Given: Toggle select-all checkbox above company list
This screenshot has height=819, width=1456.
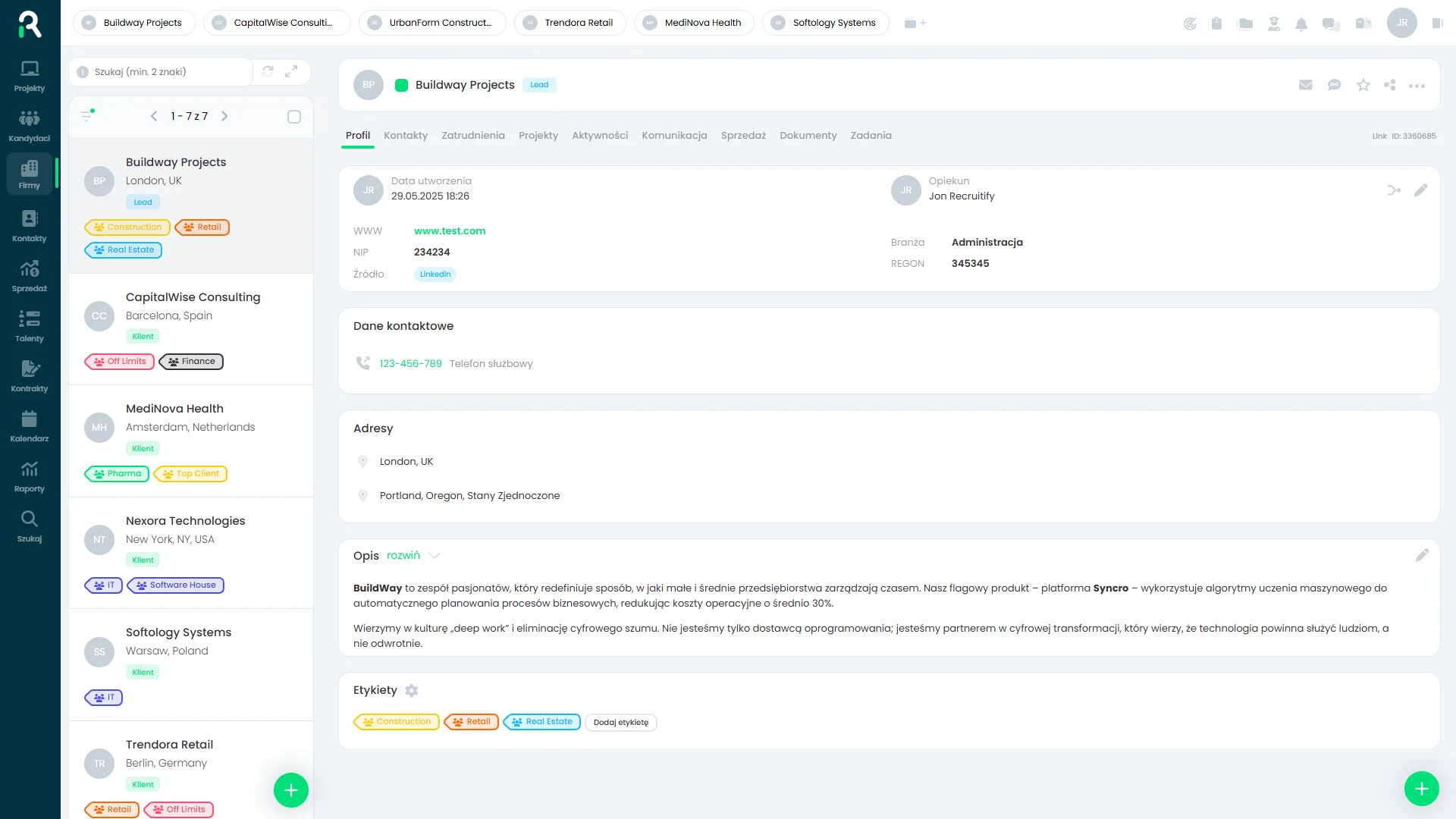Looking at the screenshot, I should pos(294,116).
